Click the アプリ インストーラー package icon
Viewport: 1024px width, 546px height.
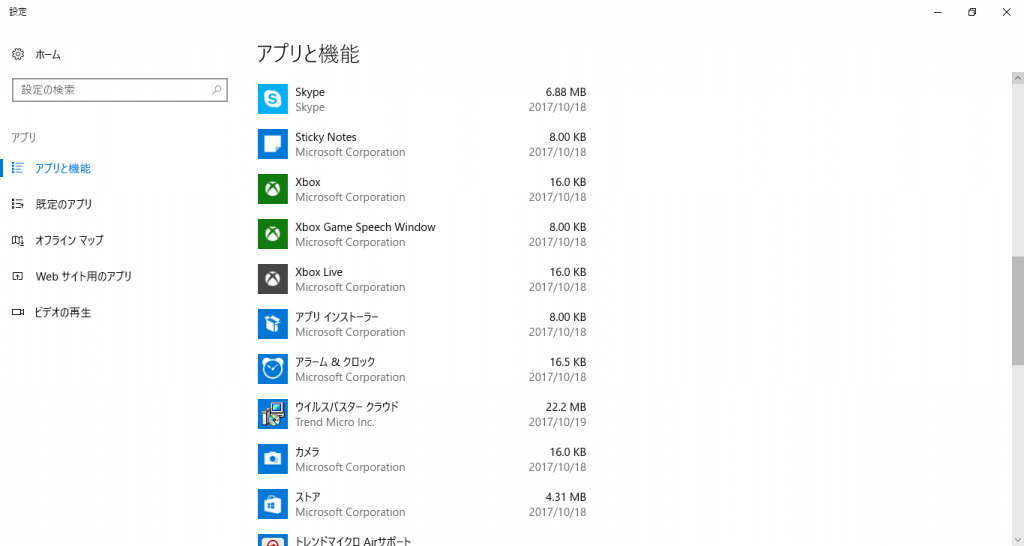pos(273,324)
